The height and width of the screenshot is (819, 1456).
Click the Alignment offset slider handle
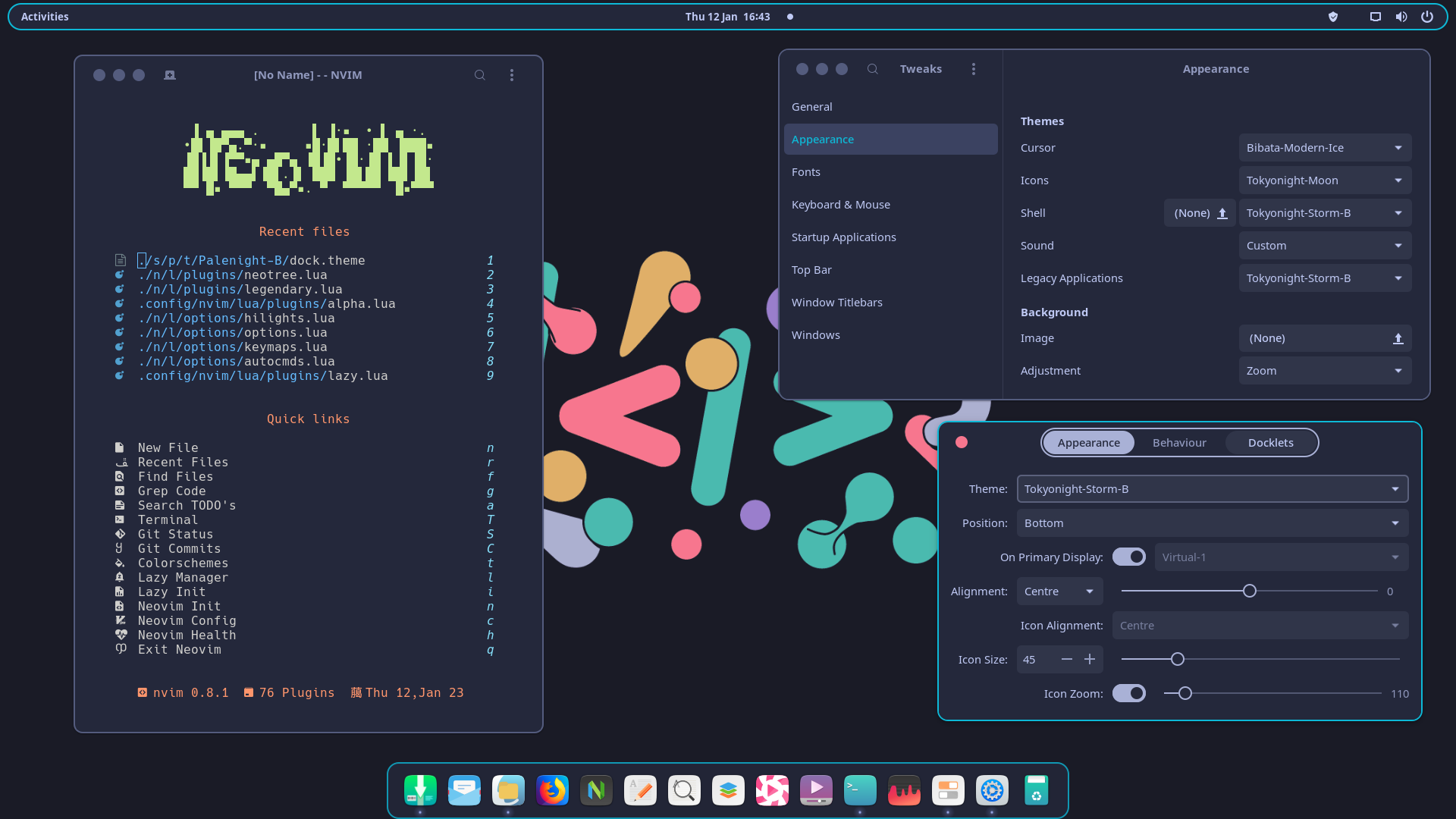(1250, 591)
